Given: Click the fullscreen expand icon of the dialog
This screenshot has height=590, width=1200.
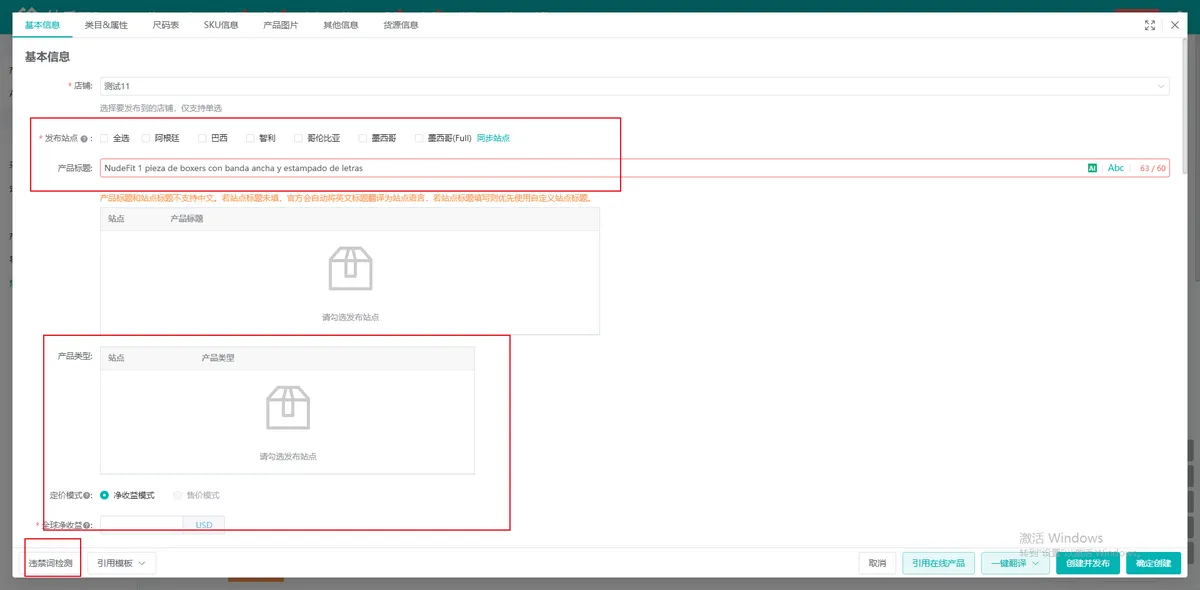Looking at the screenshot, I should [1150, 25].
